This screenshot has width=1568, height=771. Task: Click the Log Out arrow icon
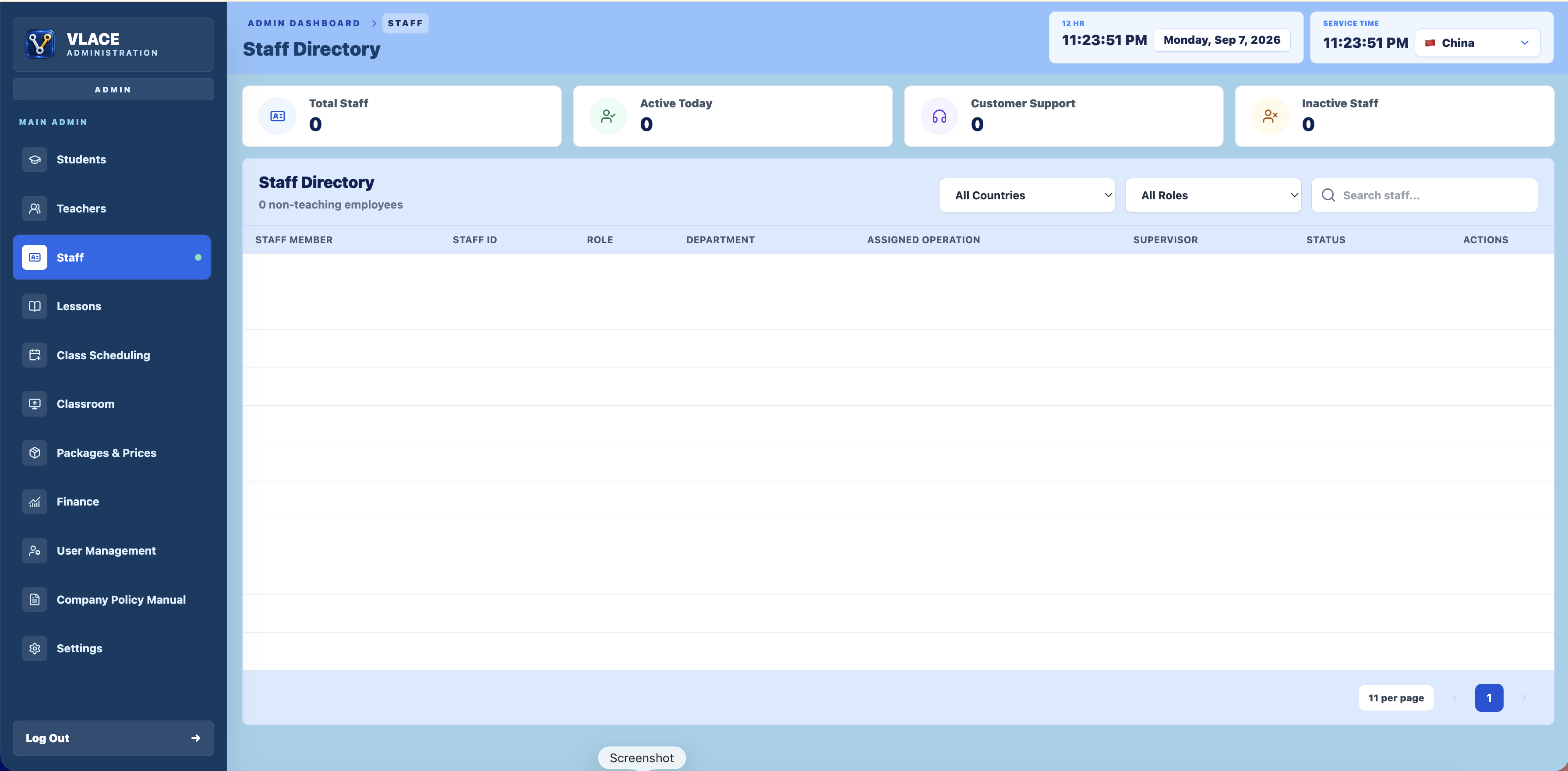click(x=196, y=738)
